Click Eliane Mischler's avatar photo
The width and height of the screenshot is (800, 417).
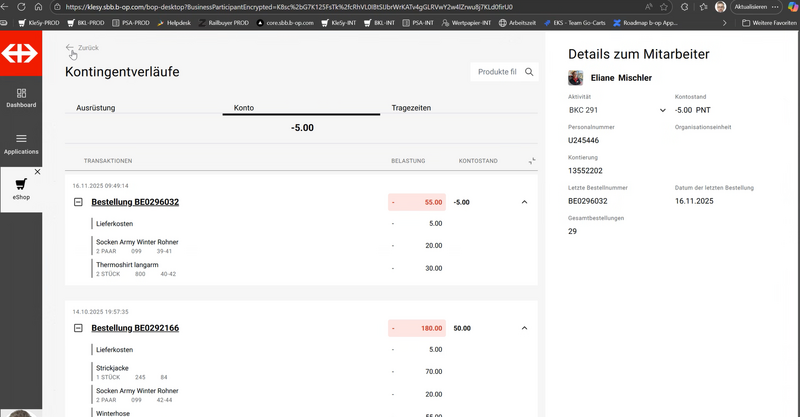tap(576, 77)
